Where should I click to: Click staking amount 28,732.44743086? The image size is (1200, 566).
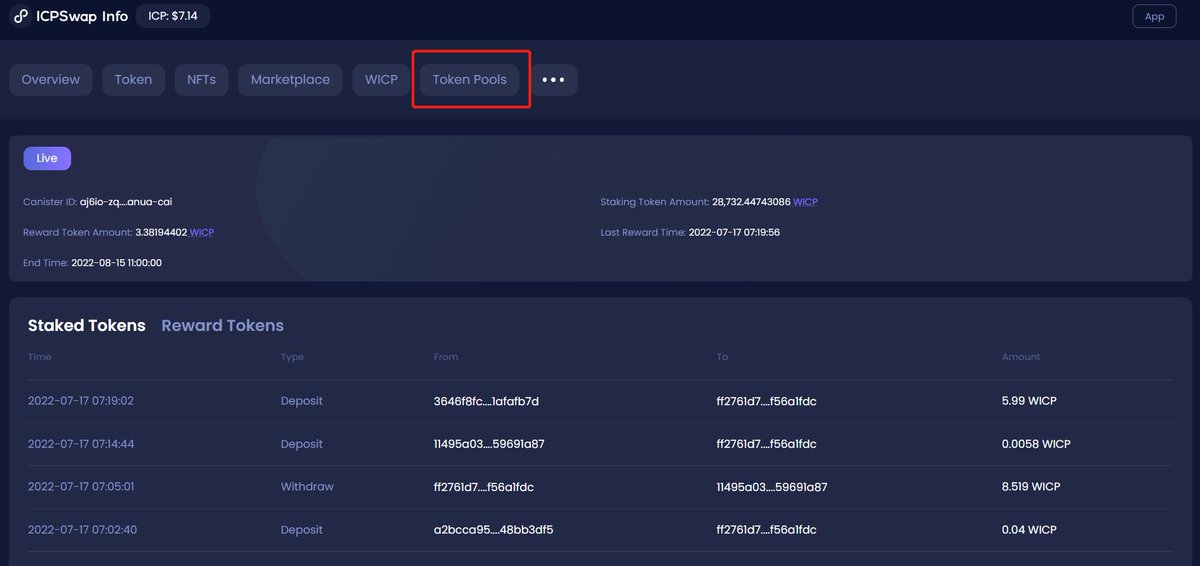pos(751,202)
